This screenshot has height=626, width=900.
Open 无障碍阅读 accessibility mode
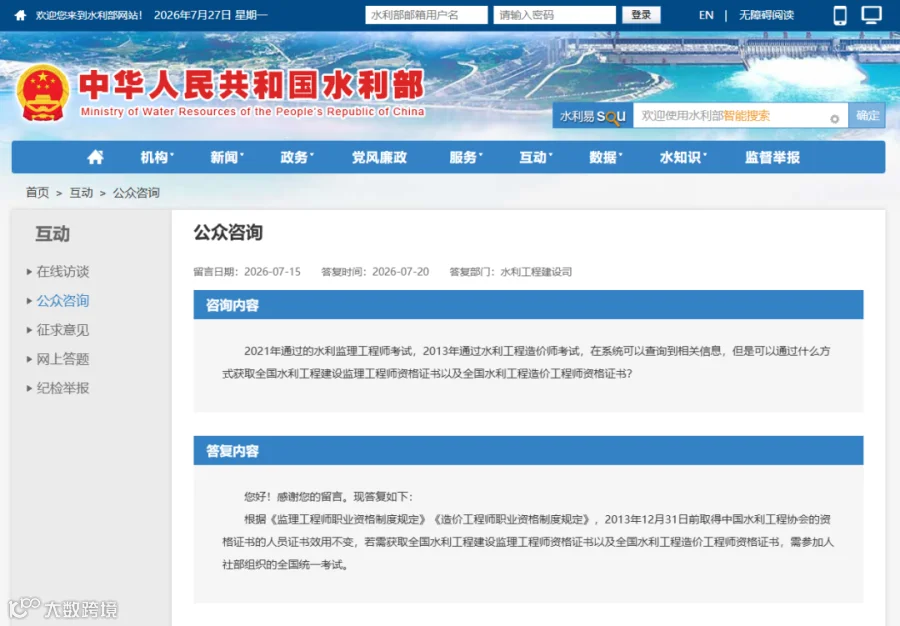coord(766,15)
